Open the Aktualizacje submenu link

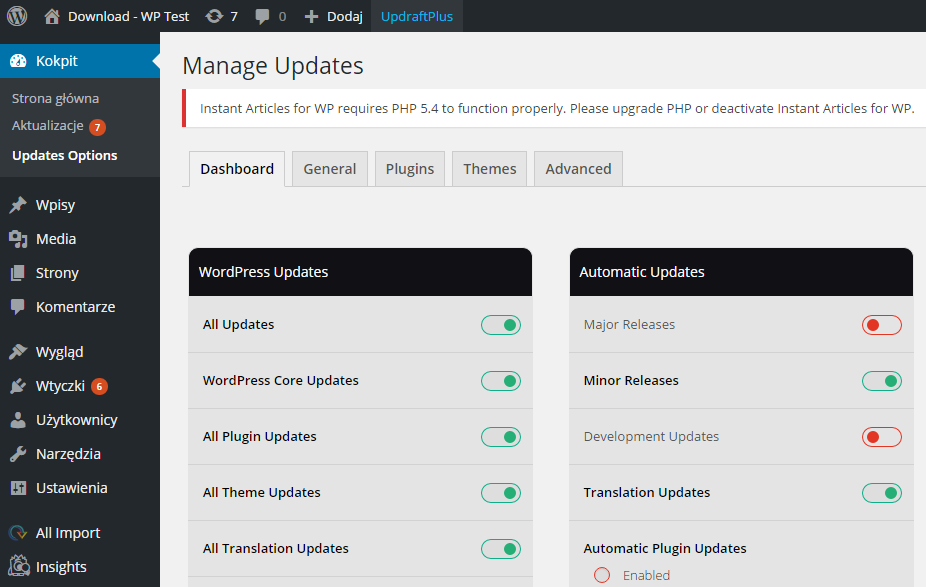(x=48, y=126)
